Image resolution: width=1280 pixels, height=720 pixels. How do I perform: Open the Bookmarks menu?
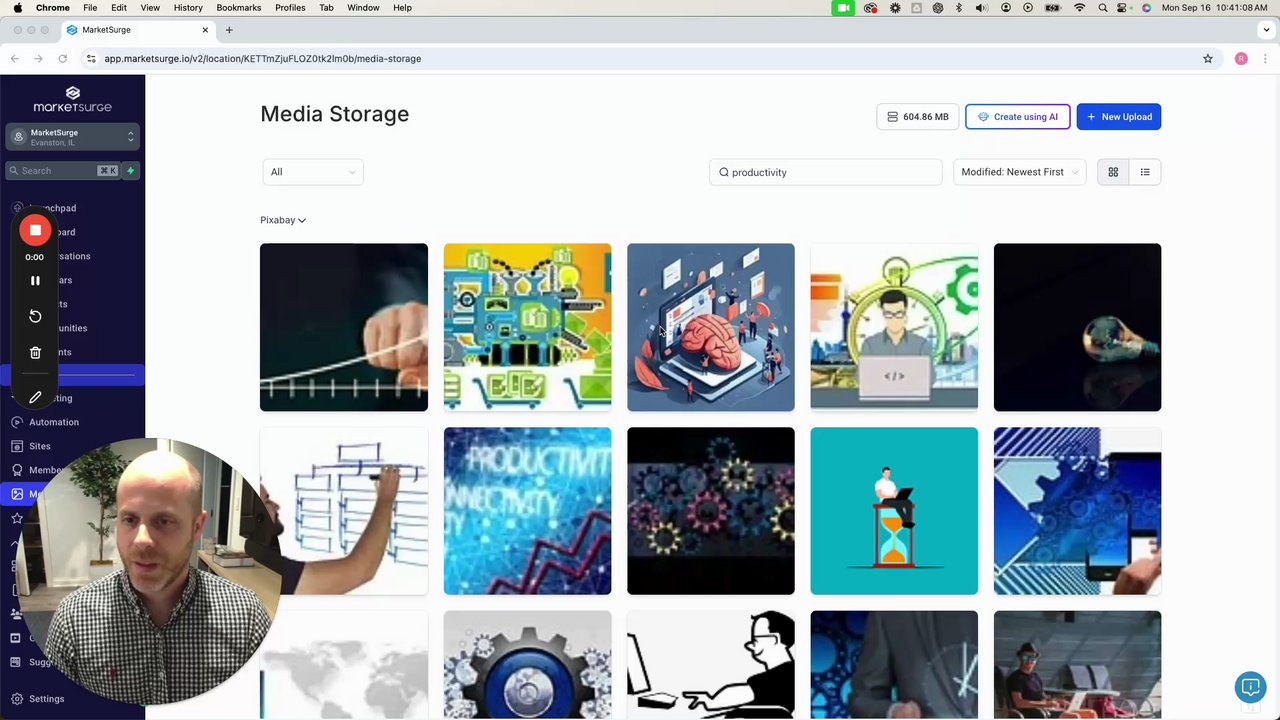tap(238, 8)
